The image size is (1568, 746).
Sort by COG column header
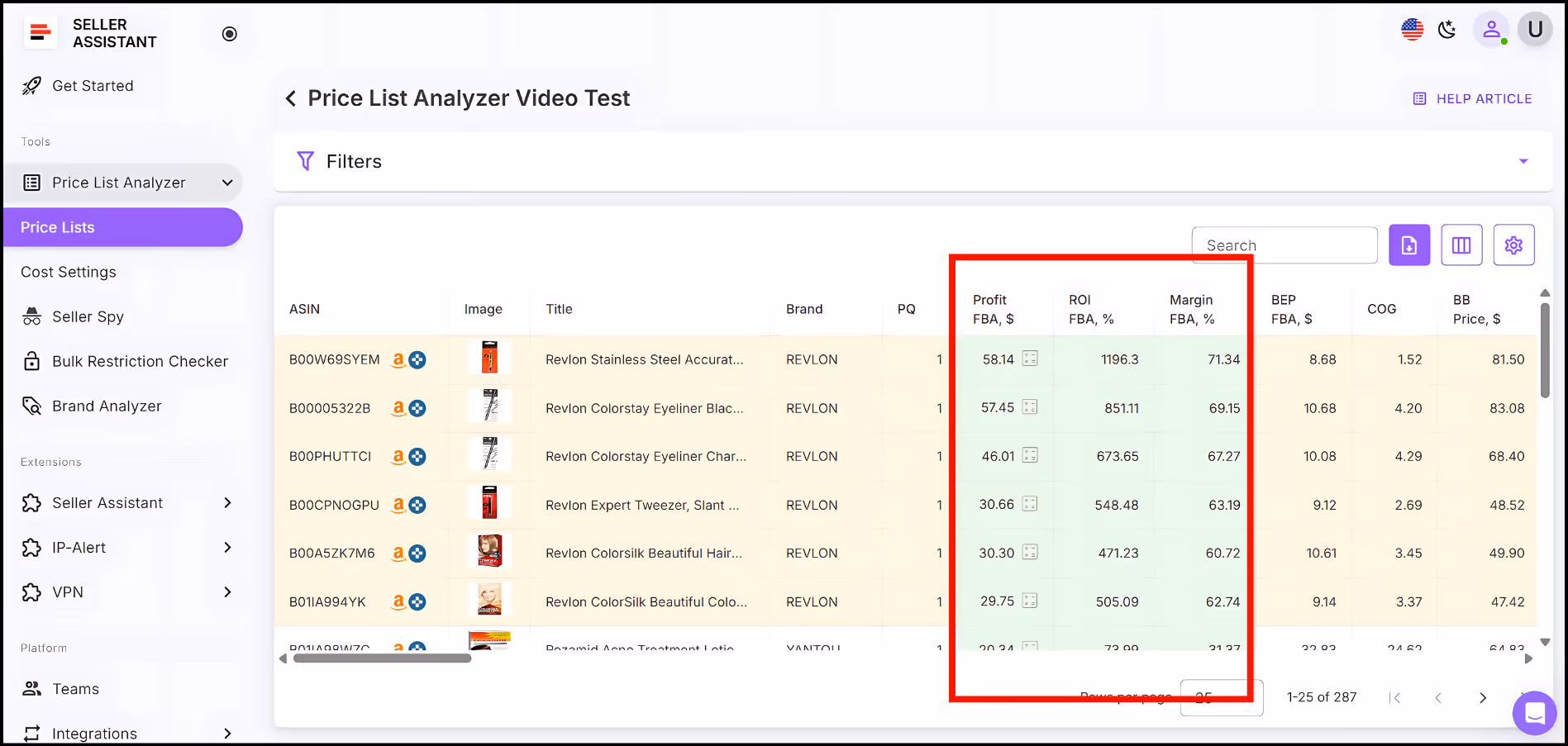pyautogui.click(x=1381, y=309)
